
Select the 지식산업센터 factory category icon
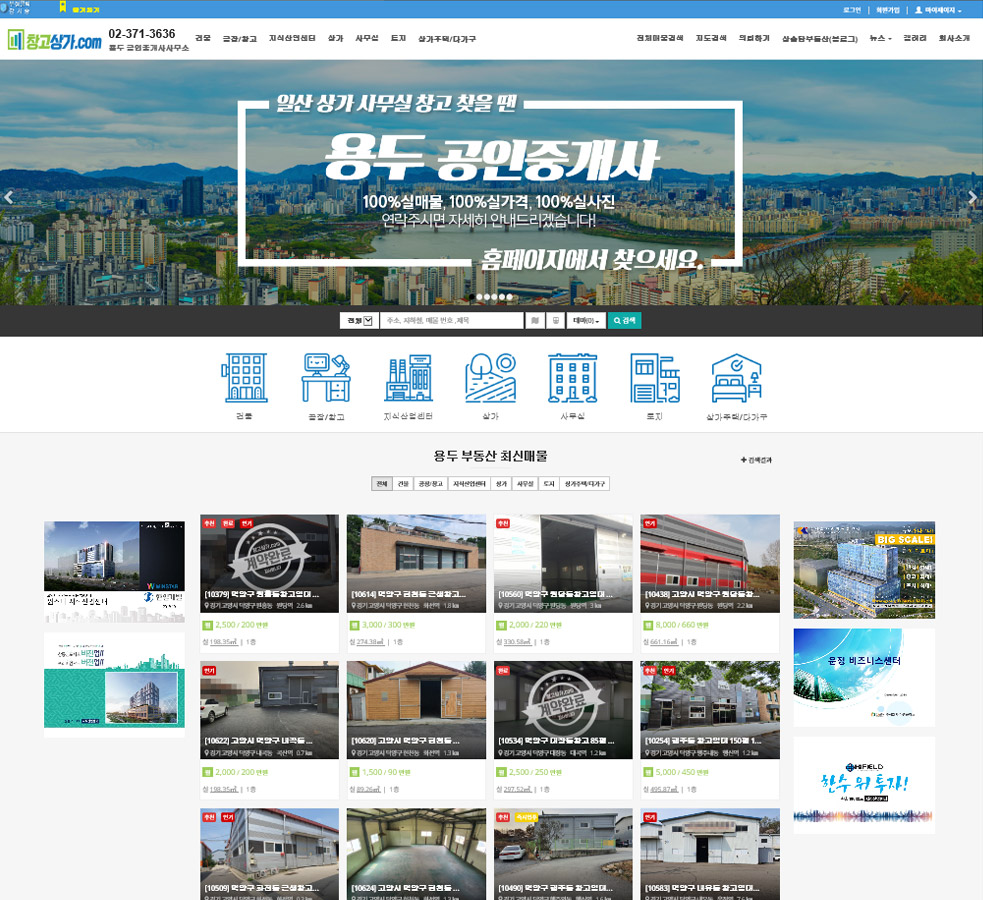click(x=408, y=378)
